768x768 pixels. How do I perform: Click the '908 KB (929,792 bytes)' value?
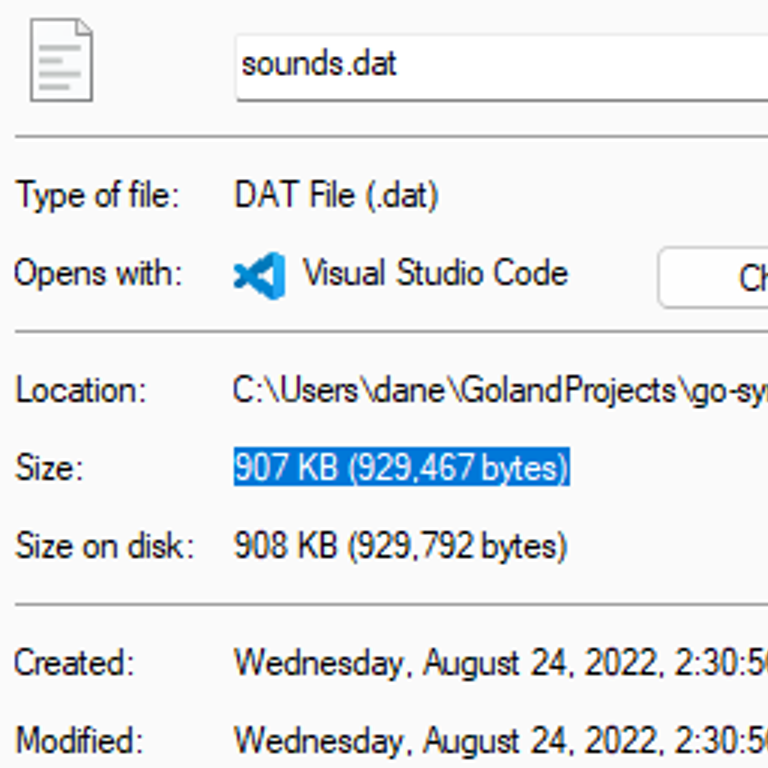(x=401, y=545)
